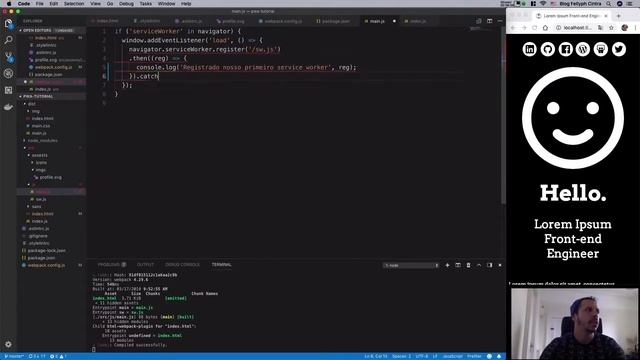Viewport: 640px width, 360px height.
Task: Open the Debug Console panel tab
Action: pos(182,265)
